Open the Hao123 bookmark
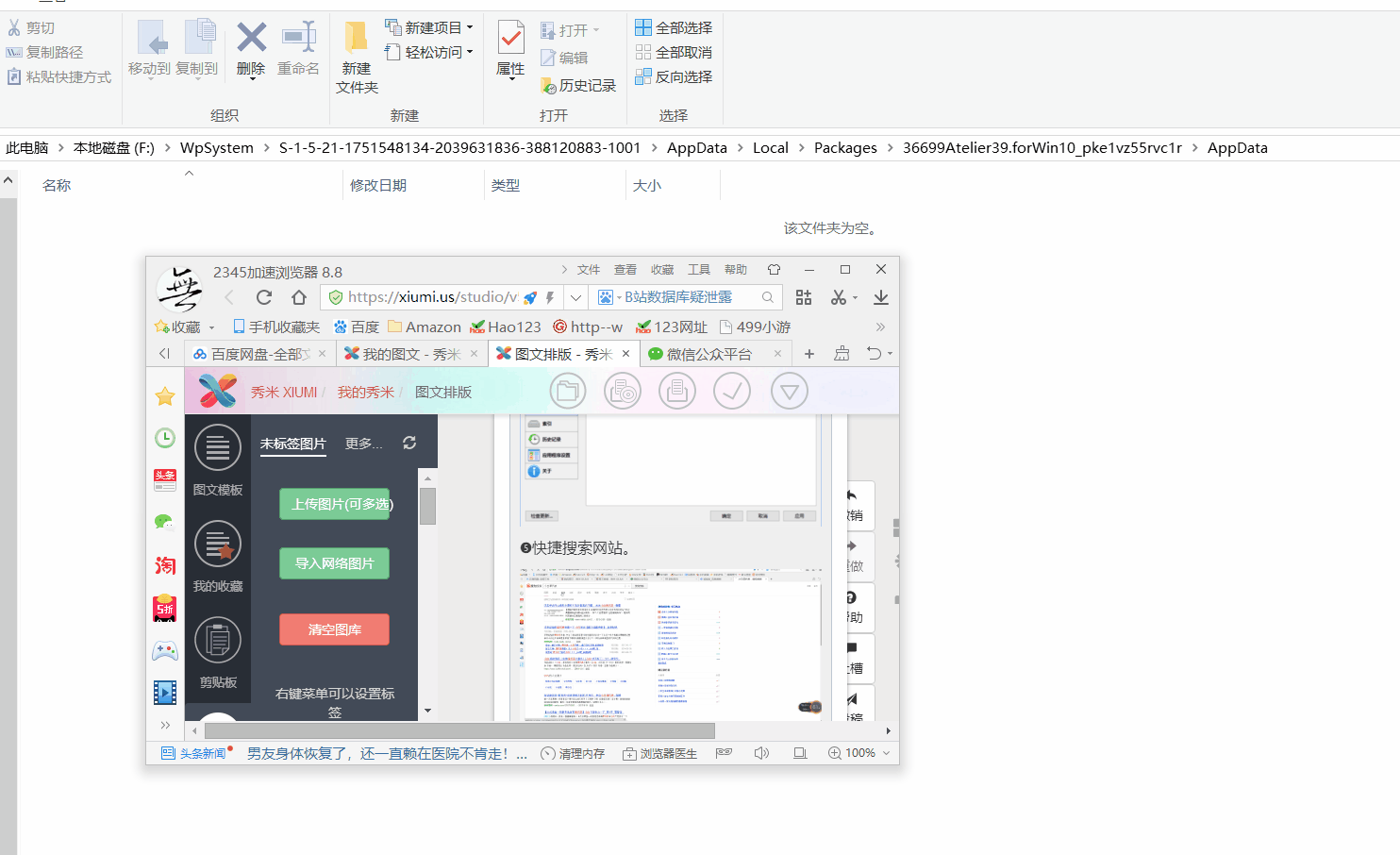The image size is (1400, 855). point(506,327)
